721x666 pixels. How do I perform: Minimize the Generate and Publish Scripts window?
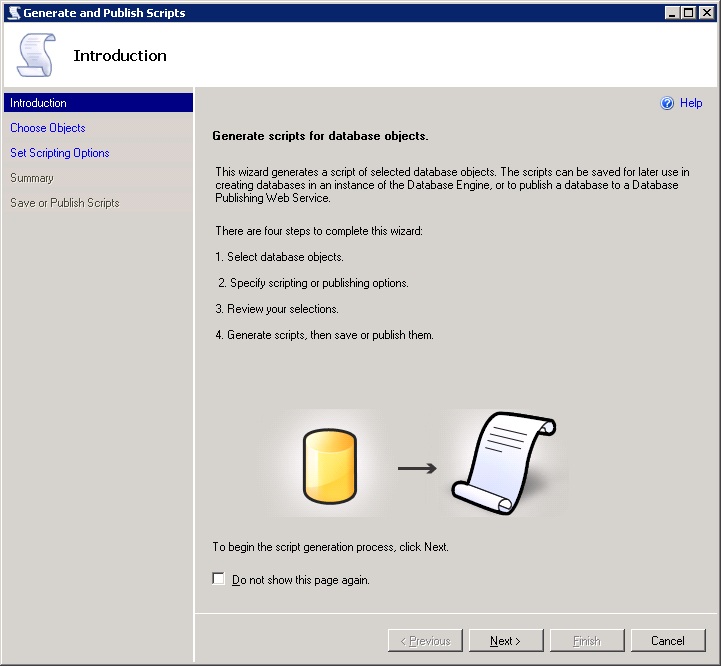[672, 13]
